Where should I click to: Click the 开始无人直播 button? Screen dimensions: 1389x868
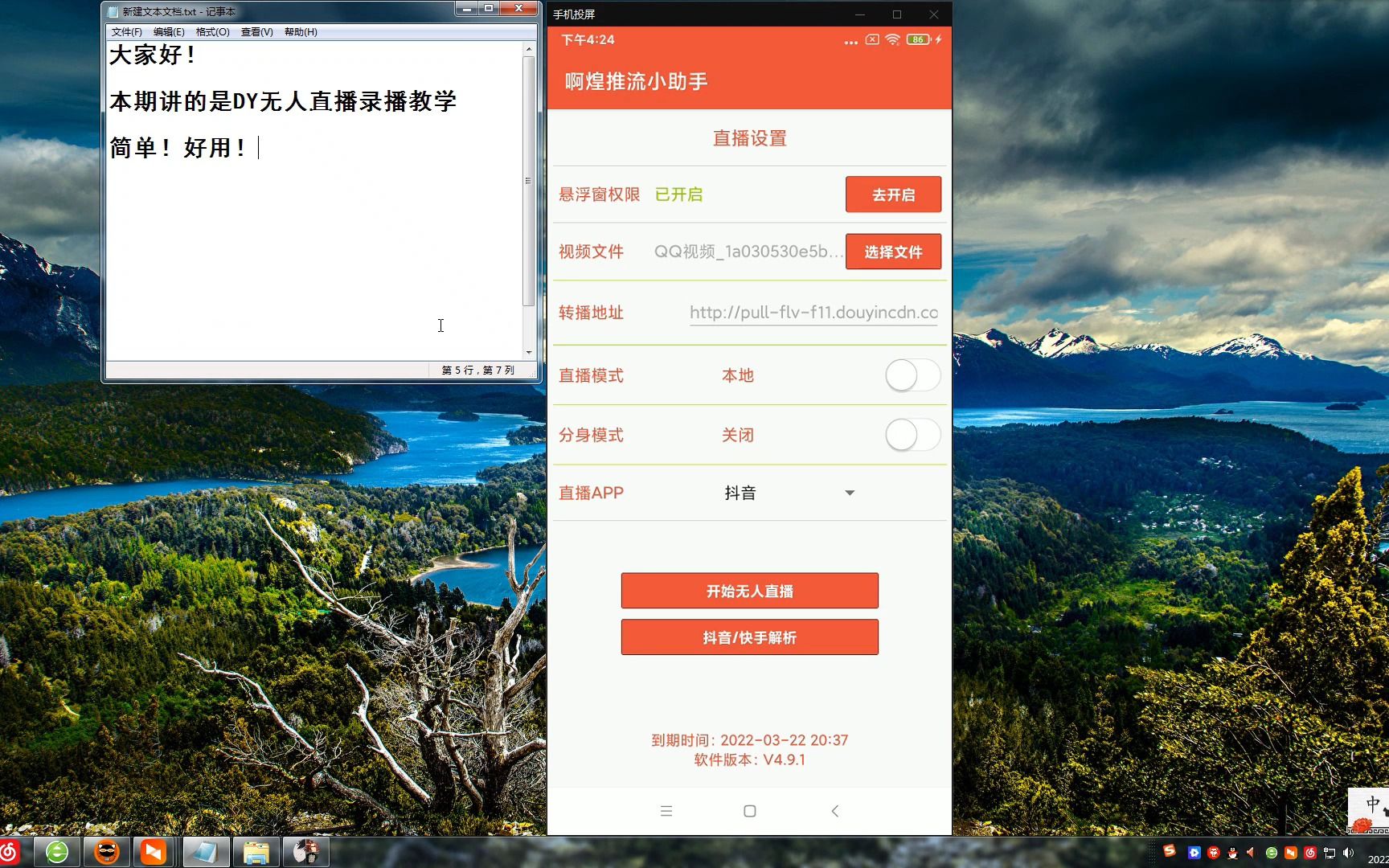(x=748, y=591)
